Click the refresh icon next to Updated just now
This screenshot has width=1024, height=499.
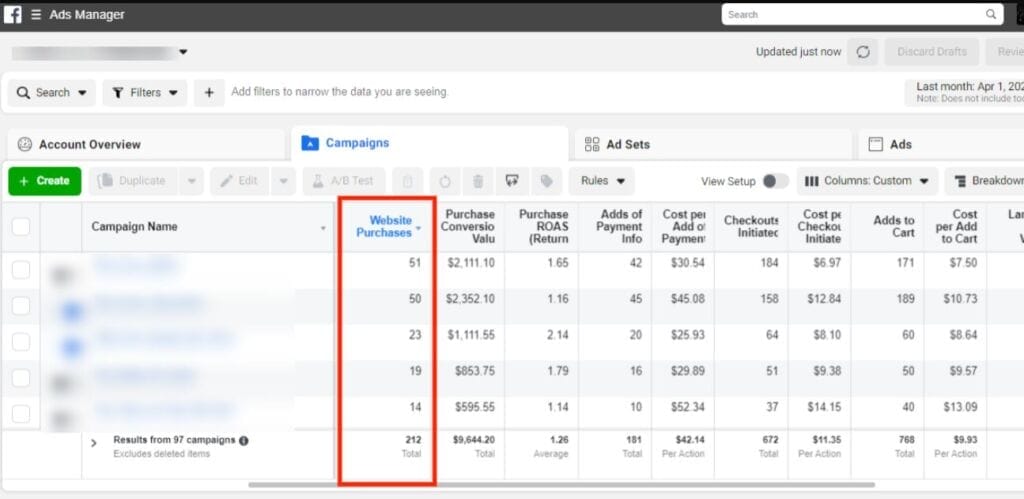coord(863,52)
